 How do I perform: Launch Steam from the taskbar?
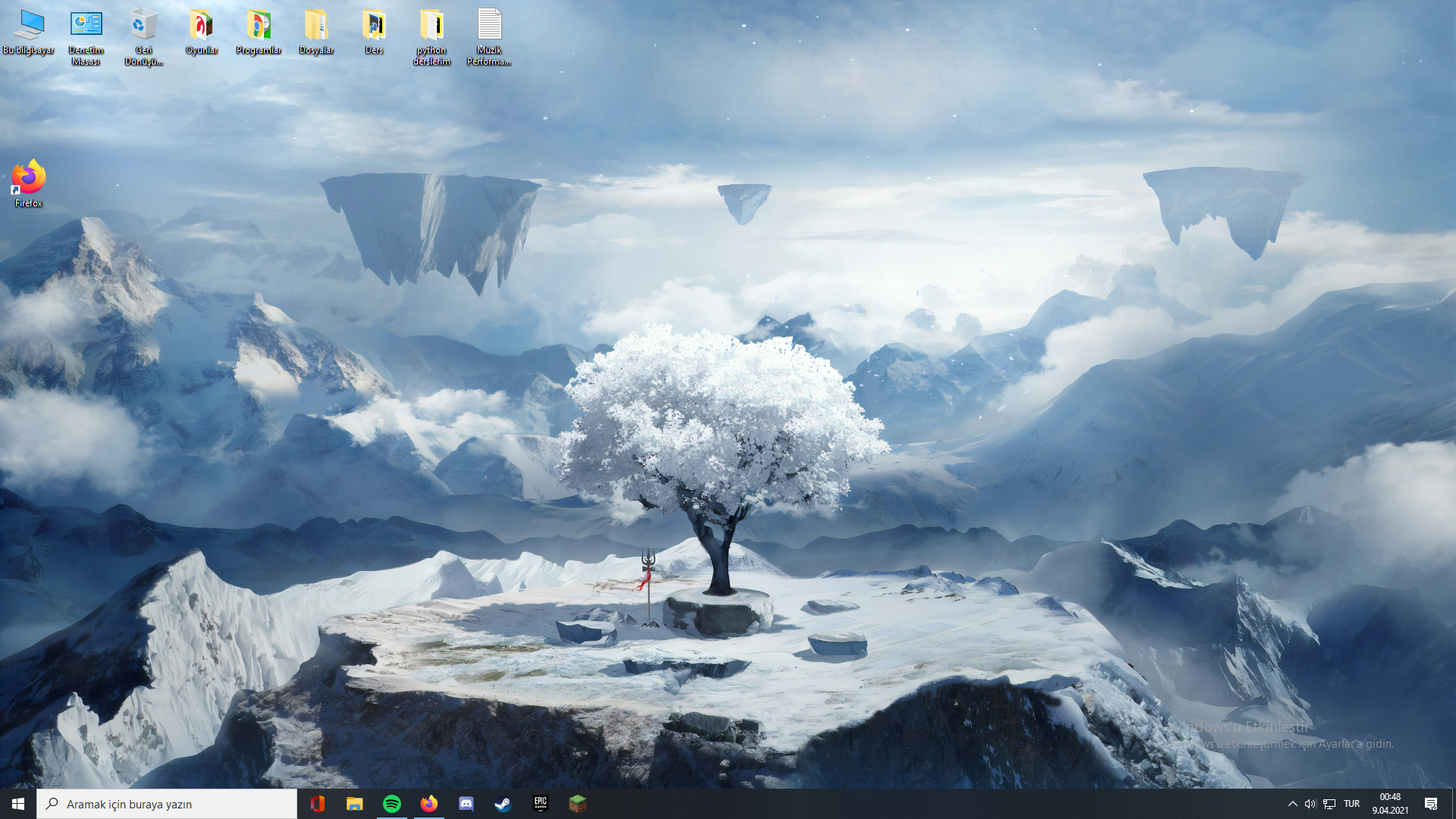[503, 804]
